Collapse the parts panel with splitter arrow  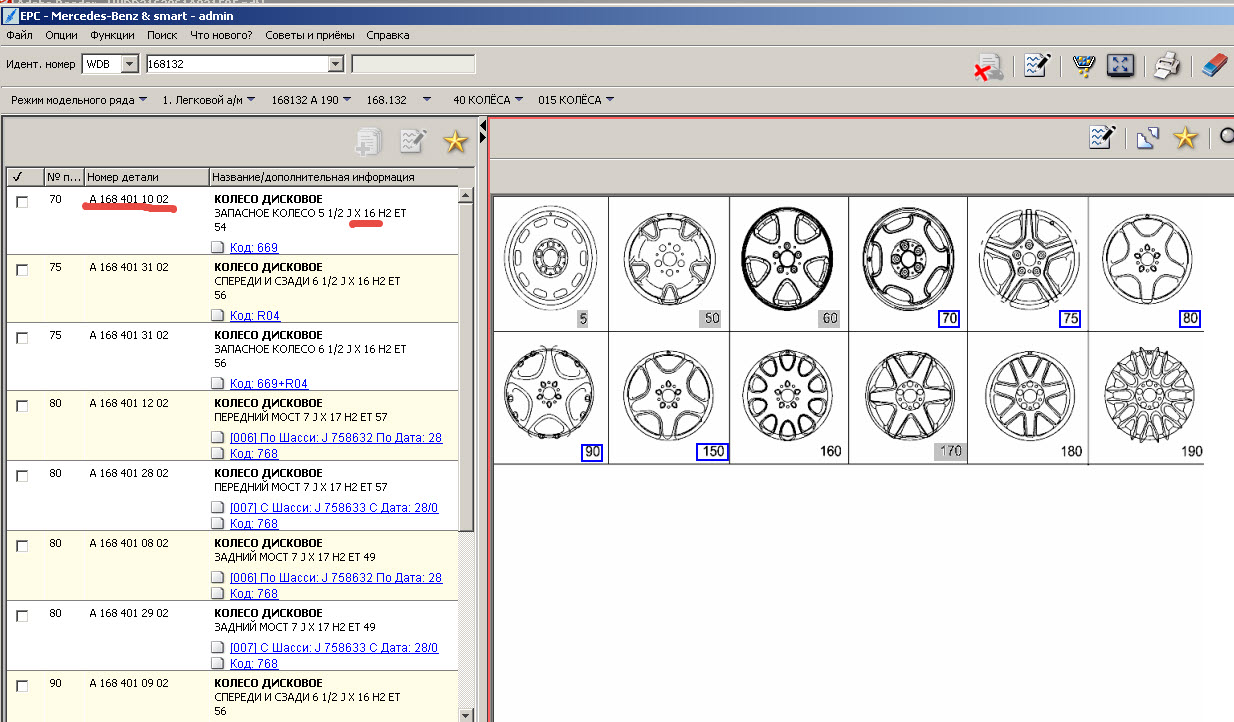482,124
